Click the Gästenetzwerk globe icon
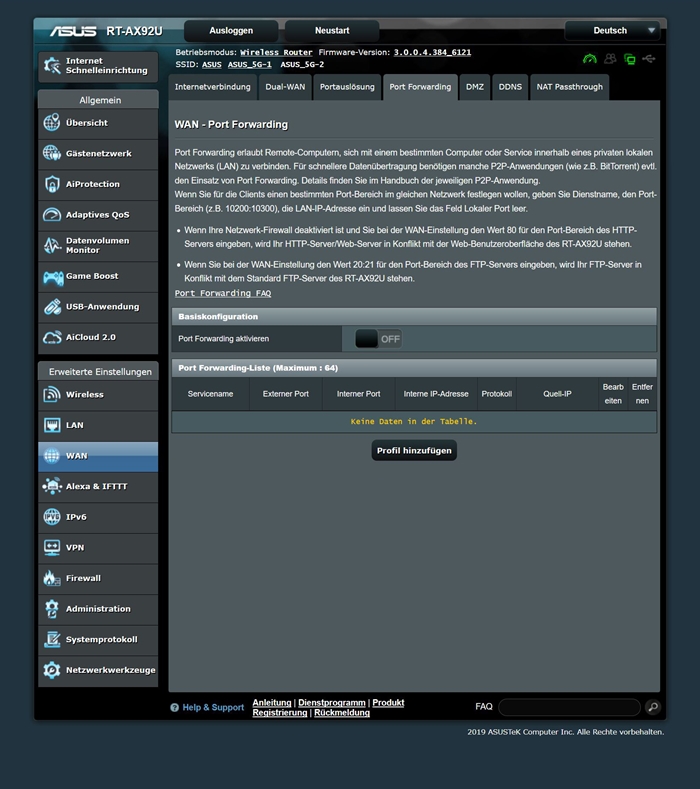This screenshot has width=700, height=789. coord(52,153)
